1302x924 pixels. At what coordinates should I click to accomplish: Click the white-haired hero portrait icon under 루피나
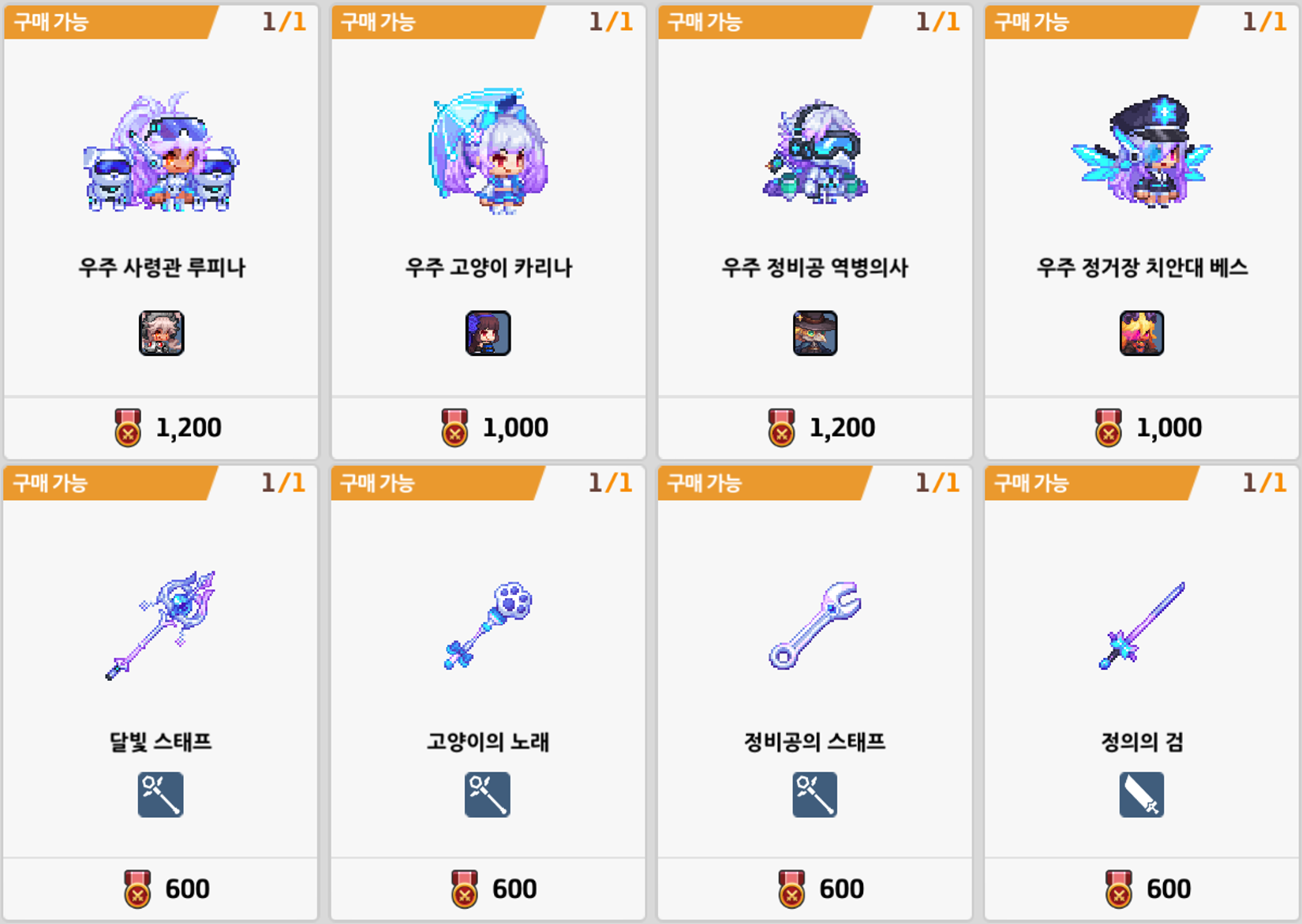pos(162,333)
